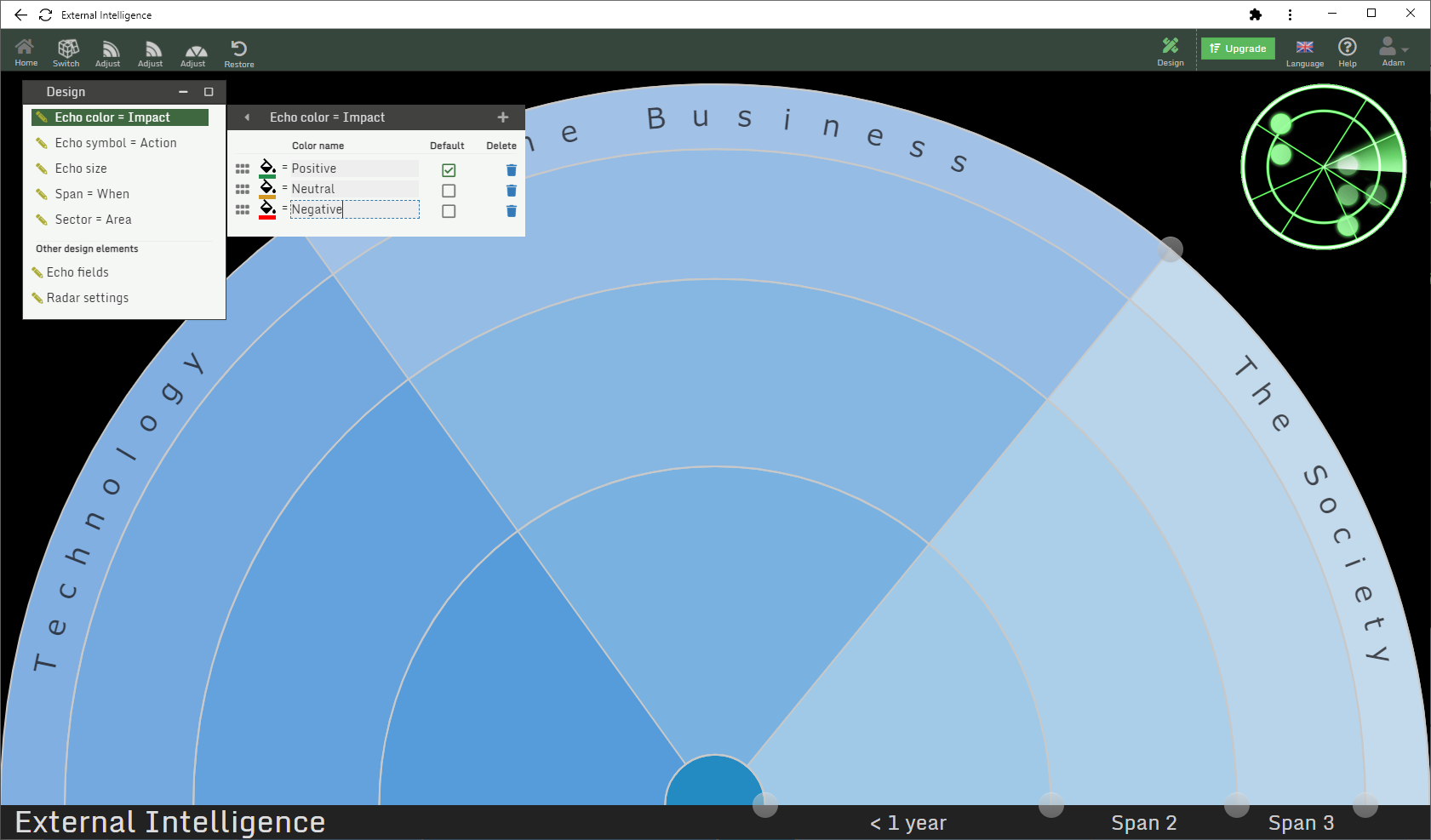The image size is (1431, 840).
Task: Edit the Neutral color name field
Action: [x=354, y=189]
